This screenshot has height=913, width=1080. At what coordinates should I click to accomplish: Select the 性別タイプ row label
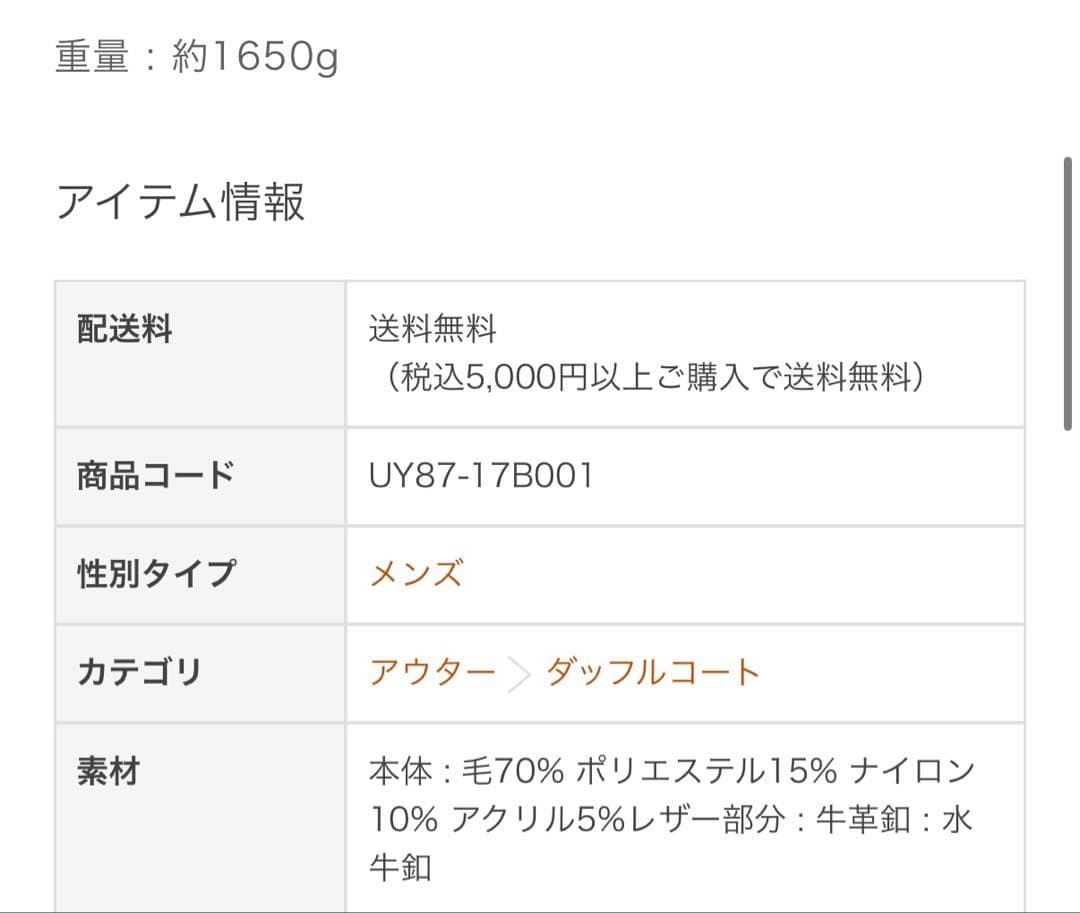tap(157, 574)
